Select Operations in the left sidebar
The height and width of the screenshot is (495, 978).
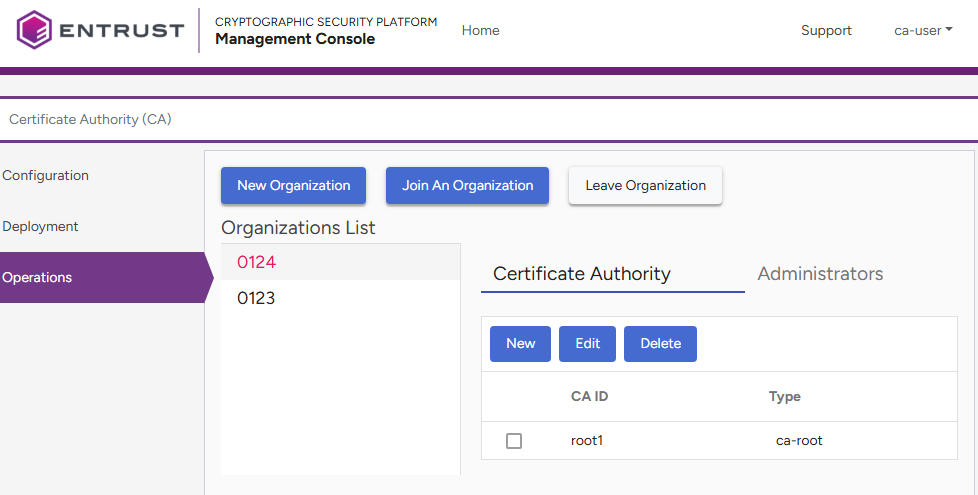pyautogui.click(x=38, y=278)
